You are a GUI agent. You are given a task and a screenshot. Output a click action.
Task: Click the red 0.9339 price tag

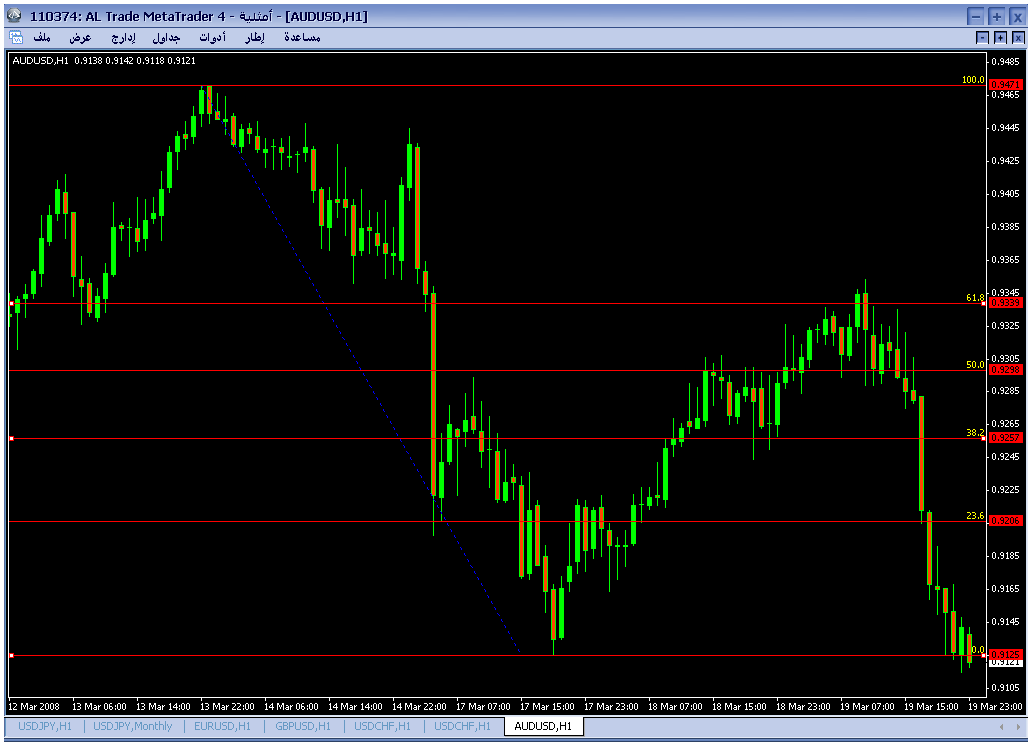(1006, 303)
